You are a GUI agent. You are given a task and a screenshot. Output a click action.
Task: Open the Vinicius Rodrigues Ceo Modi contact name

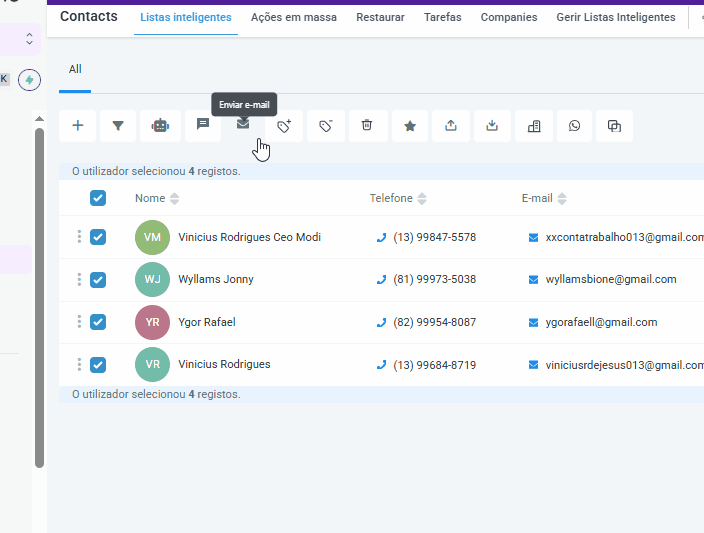click(x=249, y=237)
